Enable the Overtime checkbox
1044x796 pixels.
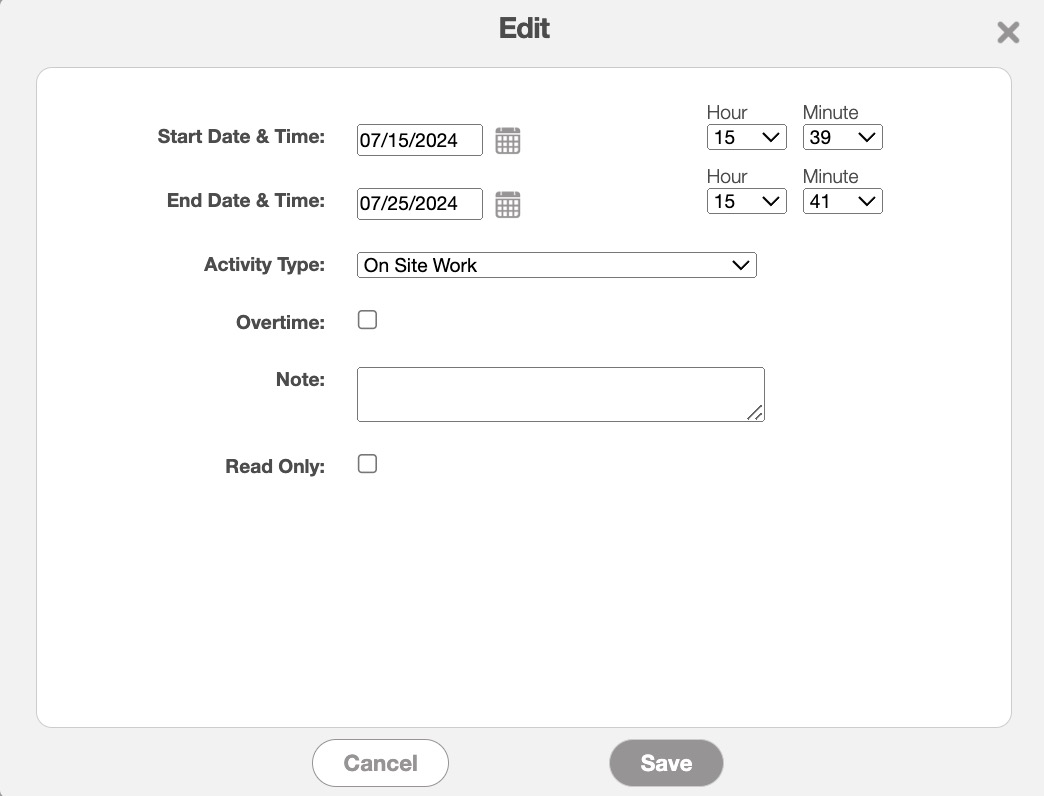(368, 321)
